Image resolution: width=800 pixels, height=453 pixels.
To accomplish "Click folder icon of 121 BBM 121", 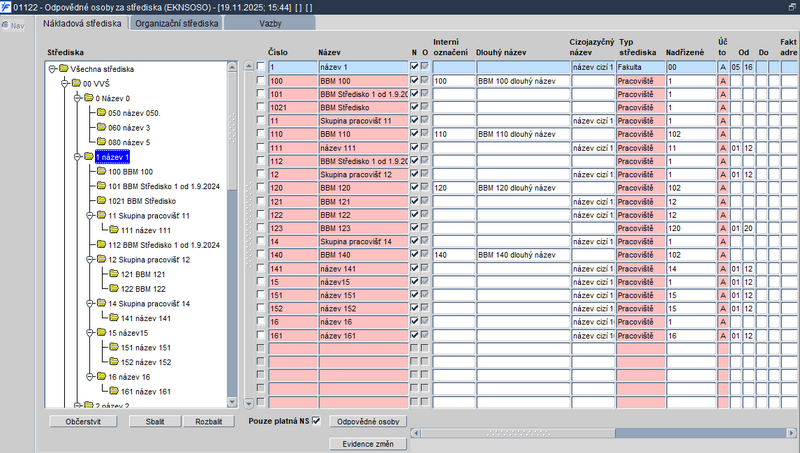I will pyautogui.click(x=114, y=274).
